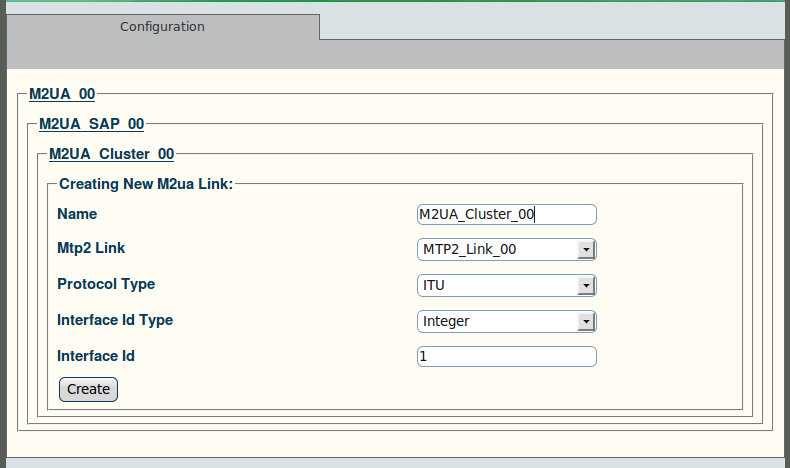Viewport: 790px width, 468px height.
Task: Click the Mtp2 Link label
Action: (91, 248)
